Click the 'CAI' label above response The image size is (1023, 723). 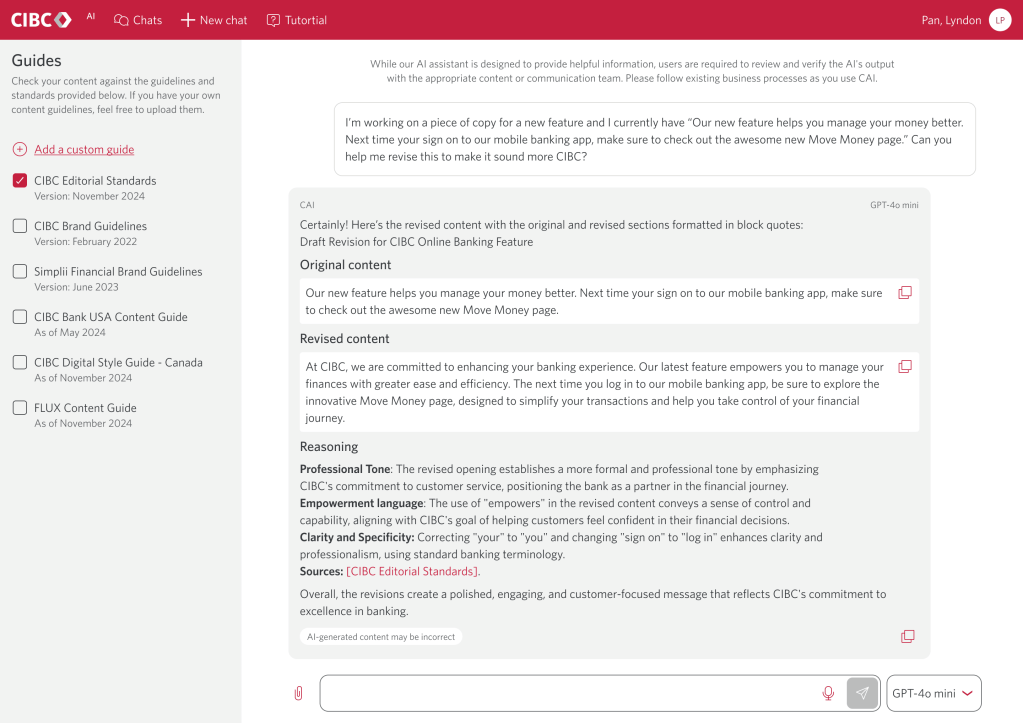click(x=307, y=205)
